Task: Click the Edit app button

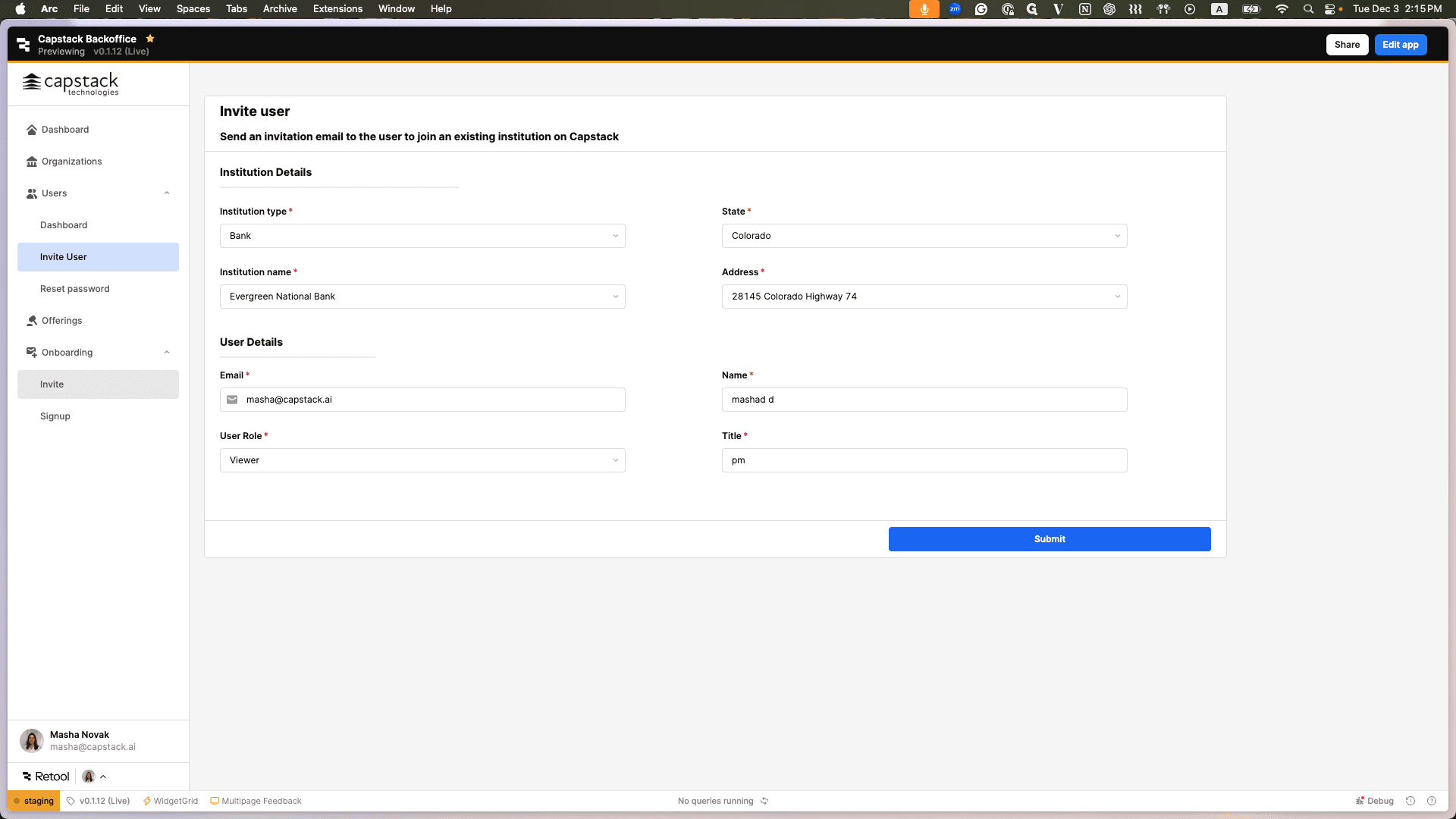Action: (1400, 45)
